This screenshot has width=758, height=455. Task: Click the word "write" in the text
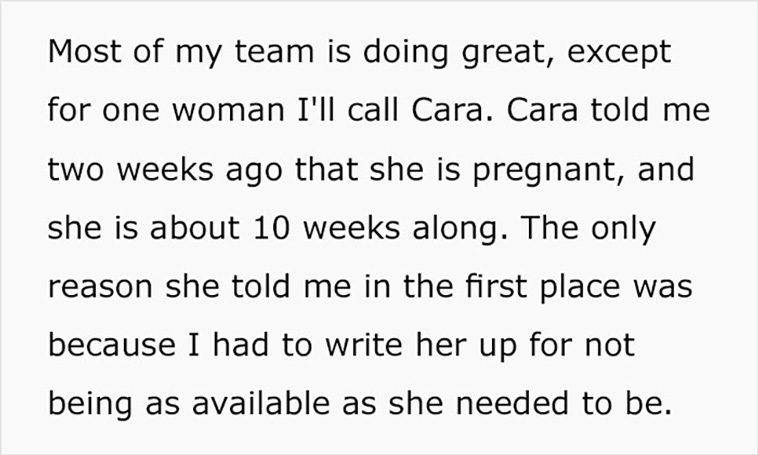coord(364,344)
